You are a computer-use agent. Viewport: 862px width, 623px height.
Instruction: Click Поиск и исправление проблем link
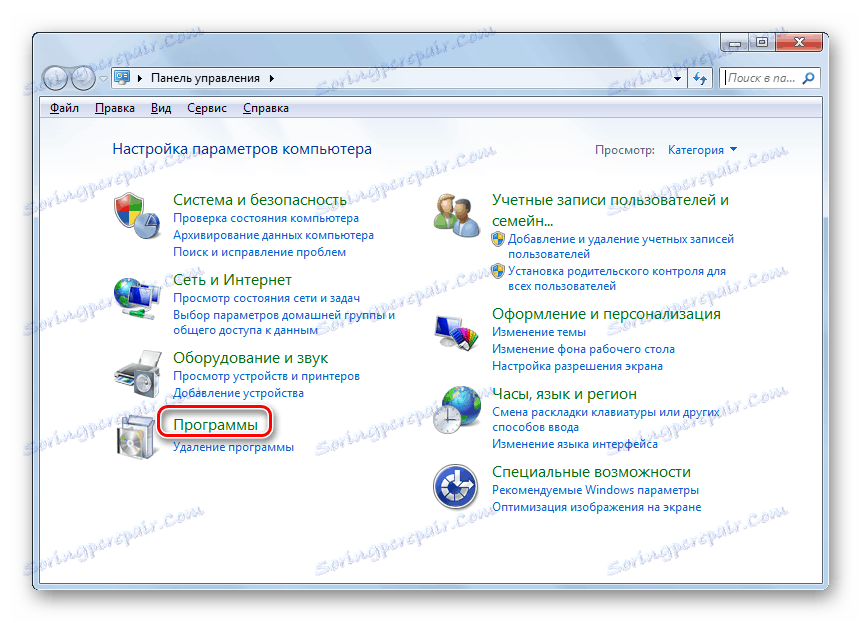click(x=259, y=252)
